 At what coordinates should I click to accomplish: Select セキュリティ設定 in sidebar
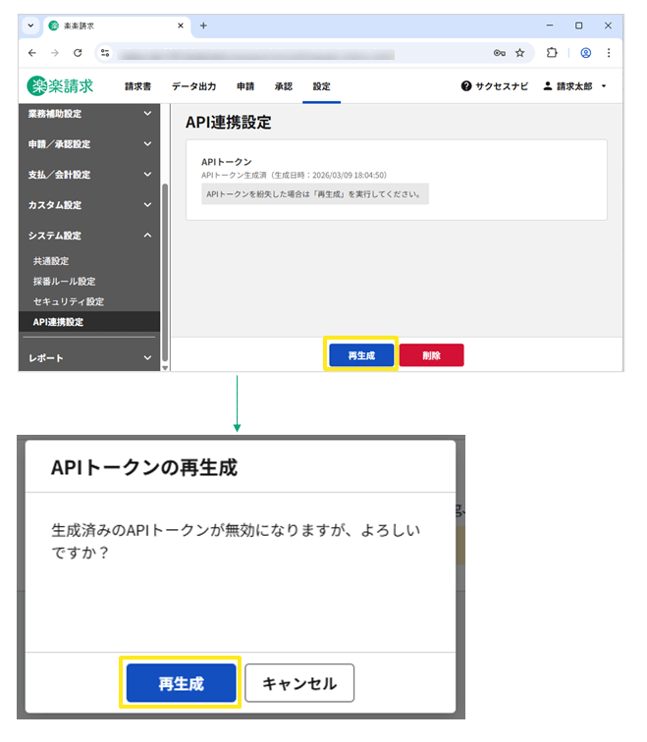pos(69,301)
